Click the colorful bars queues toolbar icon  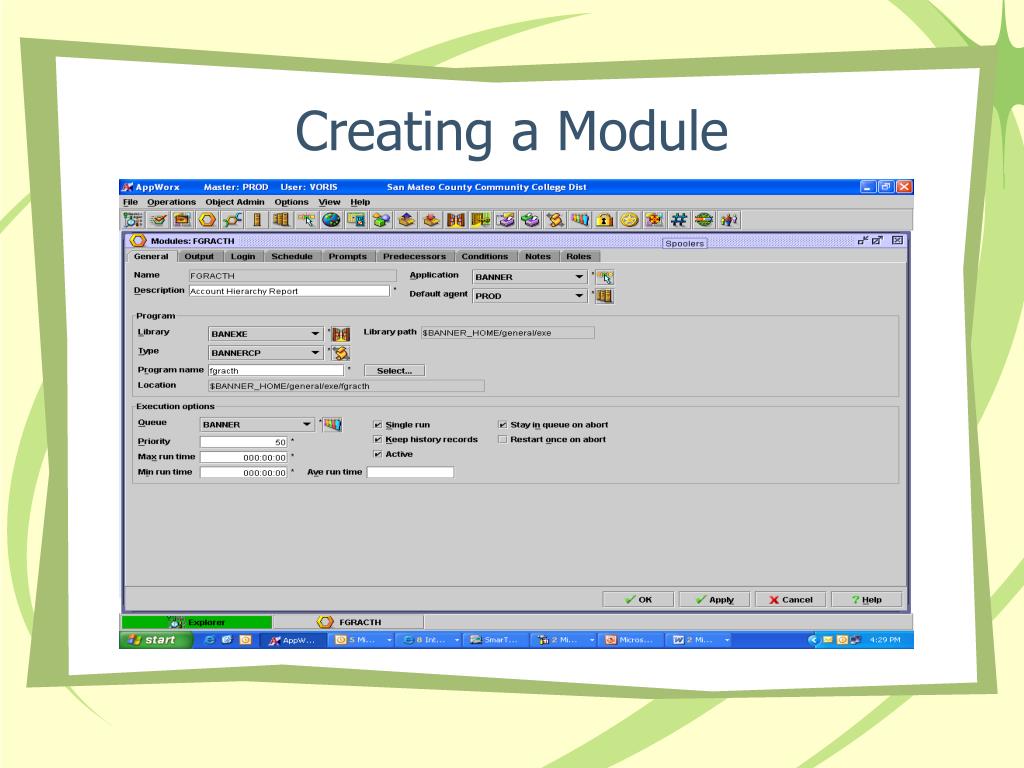[580, 220]
